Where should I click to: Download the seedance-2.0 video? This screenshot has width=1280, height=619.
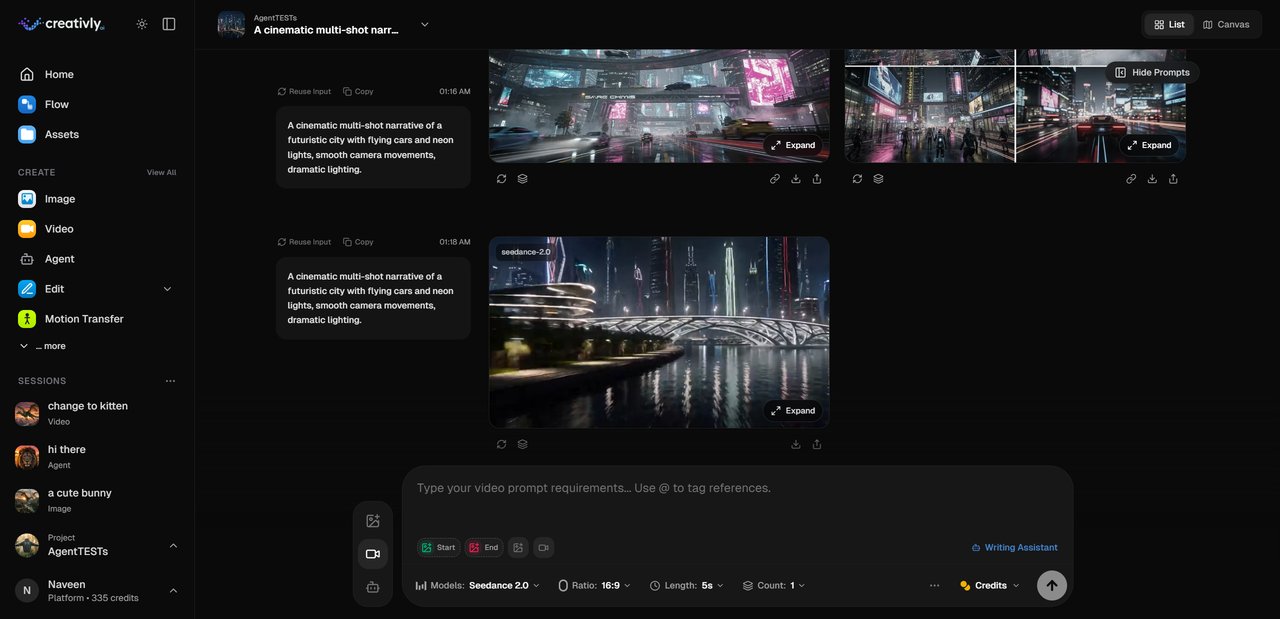pos(796,444)
